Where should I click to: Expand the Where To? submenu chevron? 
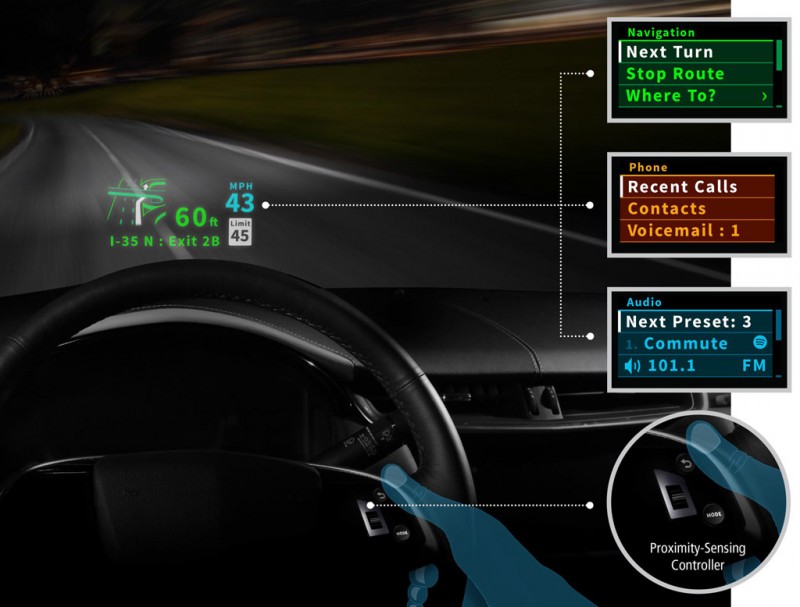[765, 97]
